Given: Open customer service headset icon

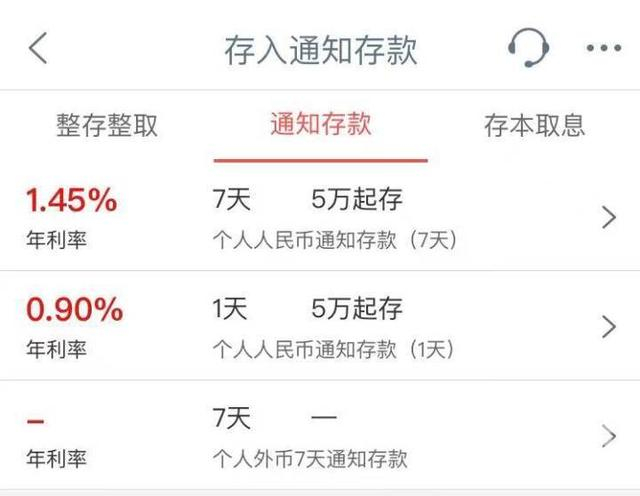Looking at the screenshot, I should (528, 47).
